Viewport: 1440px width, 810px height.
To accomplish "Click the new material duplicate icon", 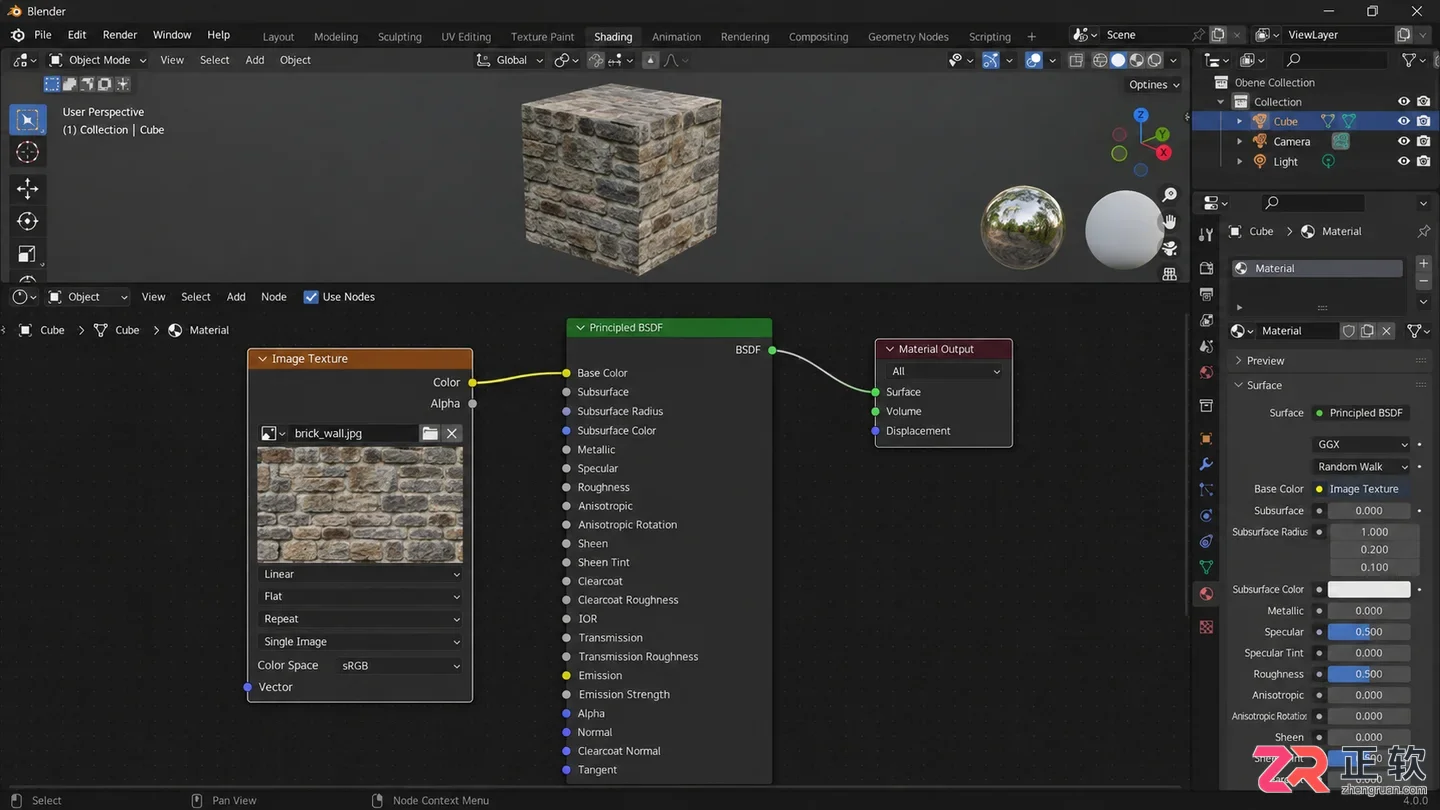I will 1367,331.
